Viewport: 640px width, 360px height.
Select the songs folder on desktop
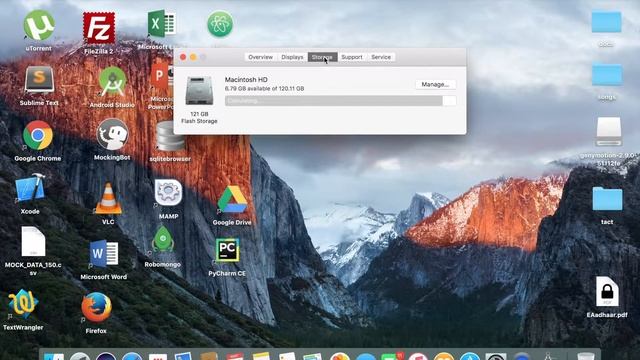pyautogui.click(x=607, y=75)
